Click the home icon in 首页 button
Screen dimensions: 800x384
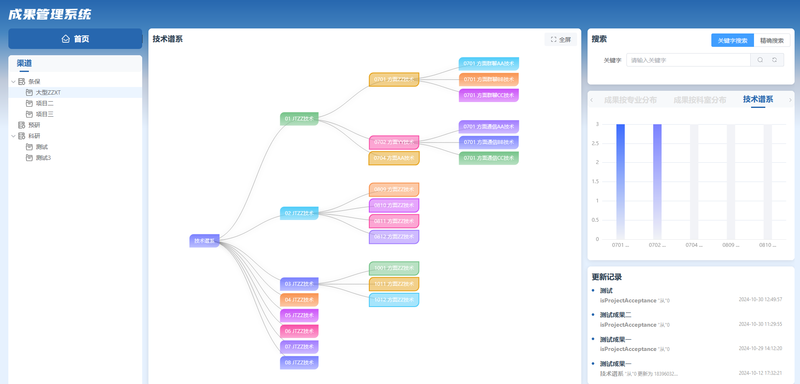[x=65, y=39]
